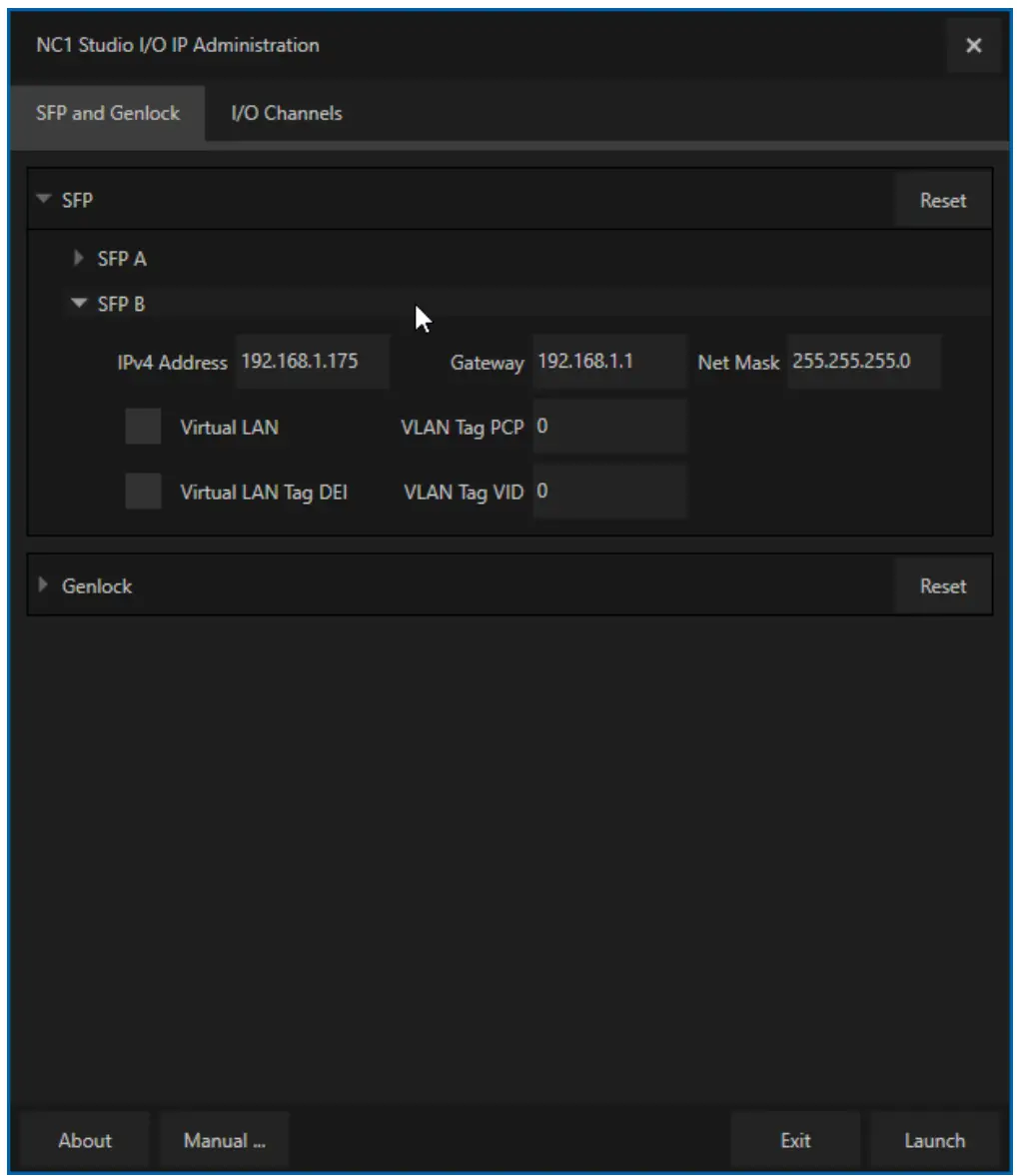
Task: Close the NC1 Studio I/O administration window
Action: 973,46
